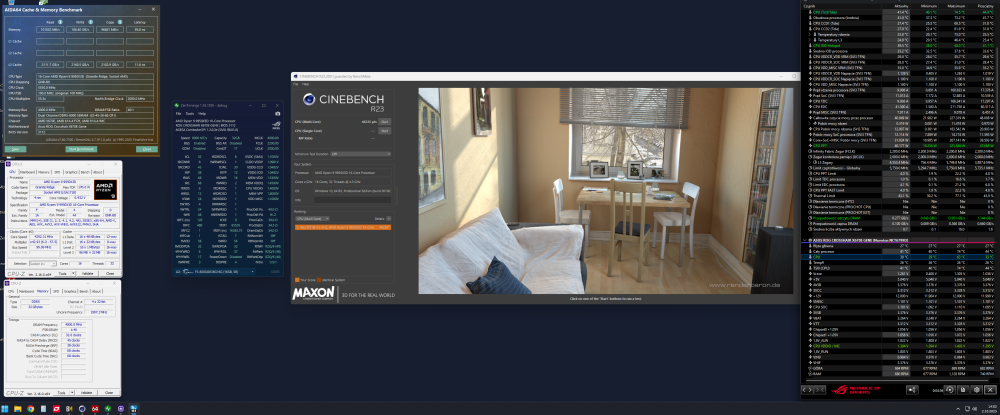Click HWiNFO save log icon
1000x415 pixels.
click(963, 390)
